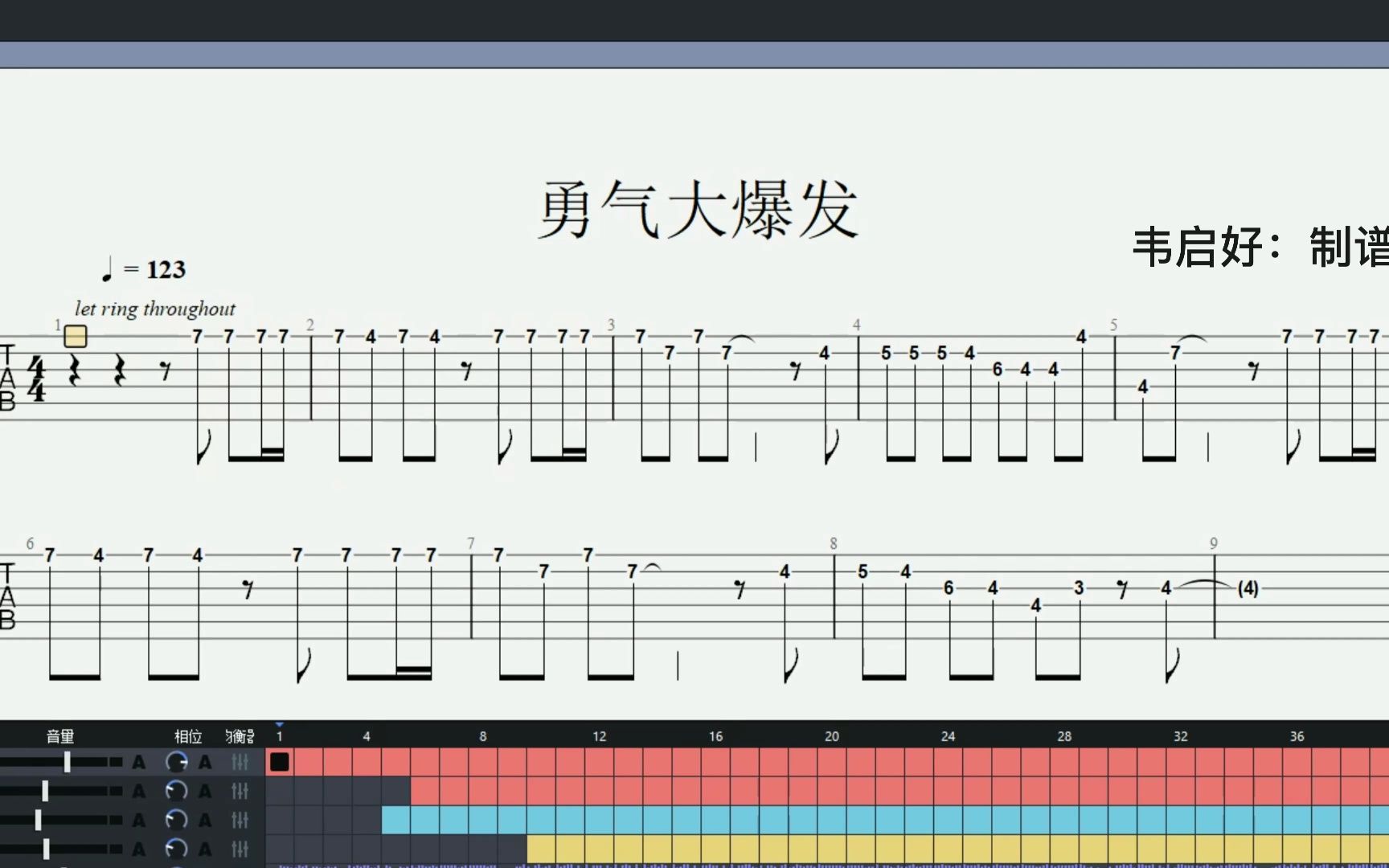The height and width of the screenshot is (868, 1389).
Task: Click measure number 5 in the score
Action: (x=1114, y=325)
